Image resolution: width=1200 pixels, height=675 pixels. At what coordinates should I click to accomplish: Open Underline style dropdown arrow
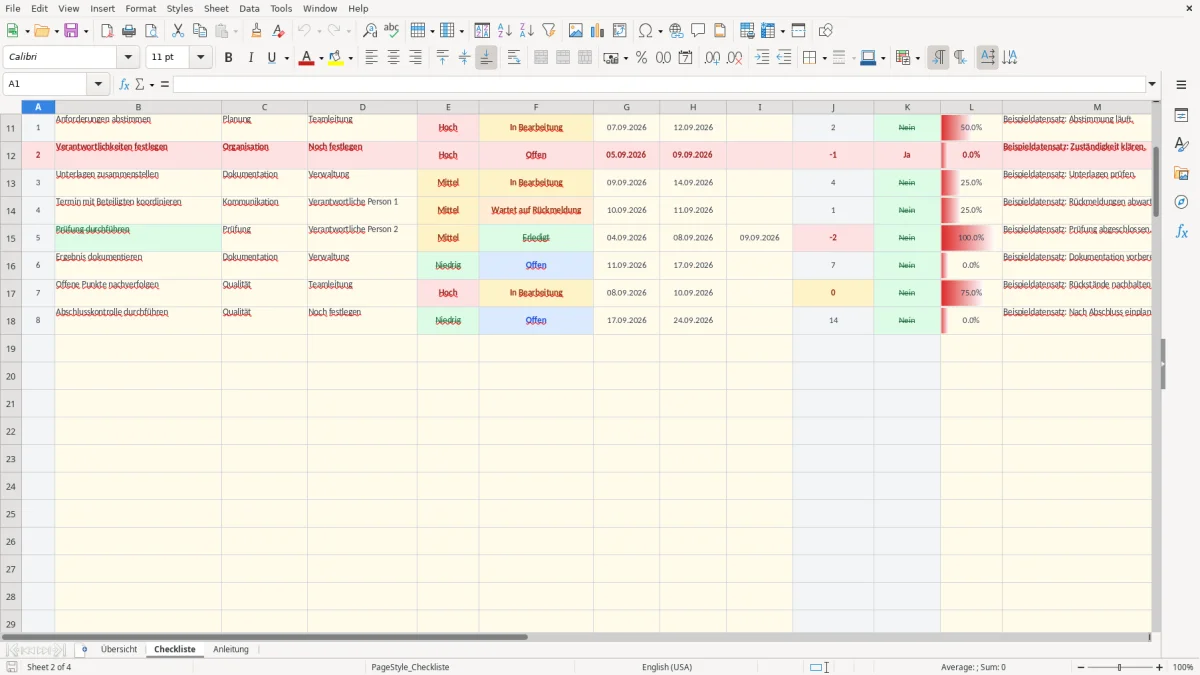(x=286, y=58)
